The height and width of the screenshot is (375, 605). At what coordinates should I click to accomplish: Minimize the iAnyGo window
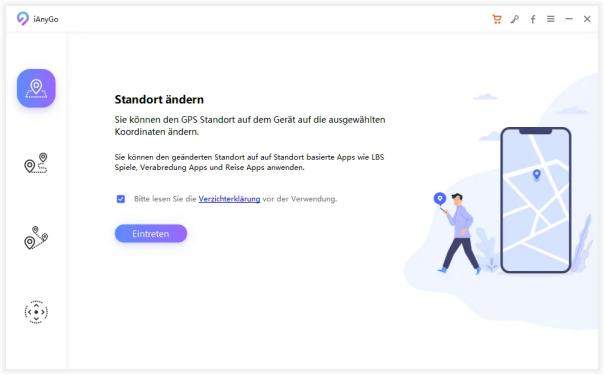[x=569, y=19]
